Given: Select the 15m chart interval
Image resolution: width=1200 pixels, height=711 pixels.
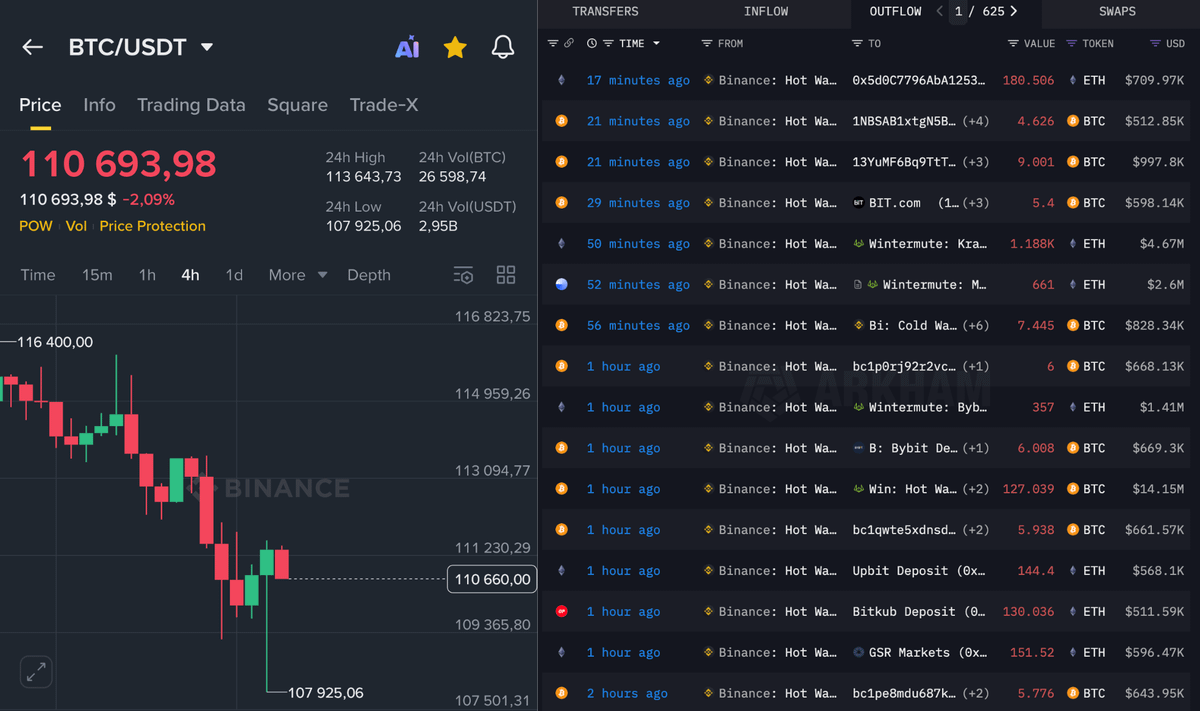Looking at the screenshot, I should point(97,275).
